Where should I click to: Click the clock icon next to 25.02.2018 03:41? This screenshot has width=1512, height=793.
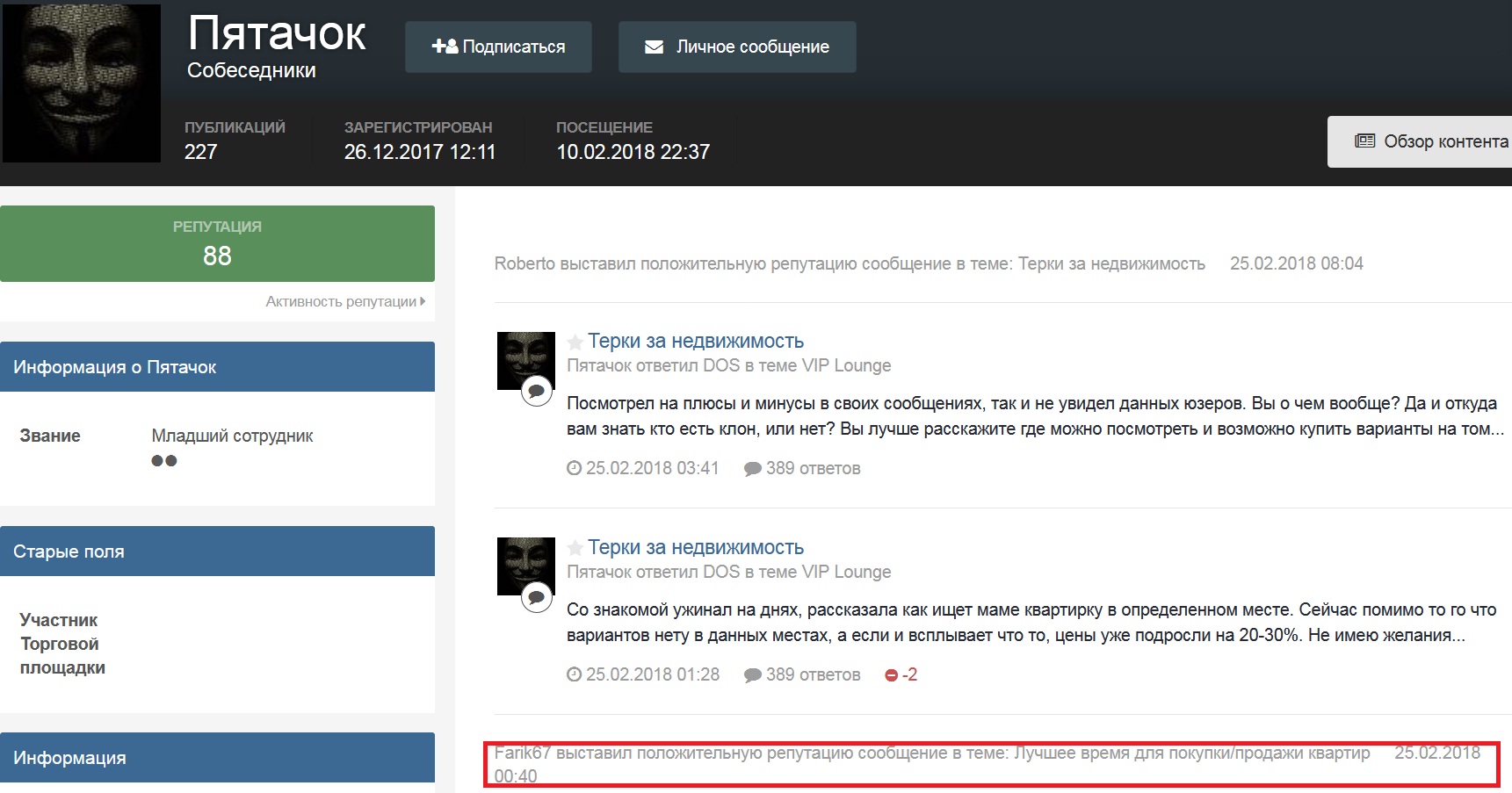tap(575, 468)
